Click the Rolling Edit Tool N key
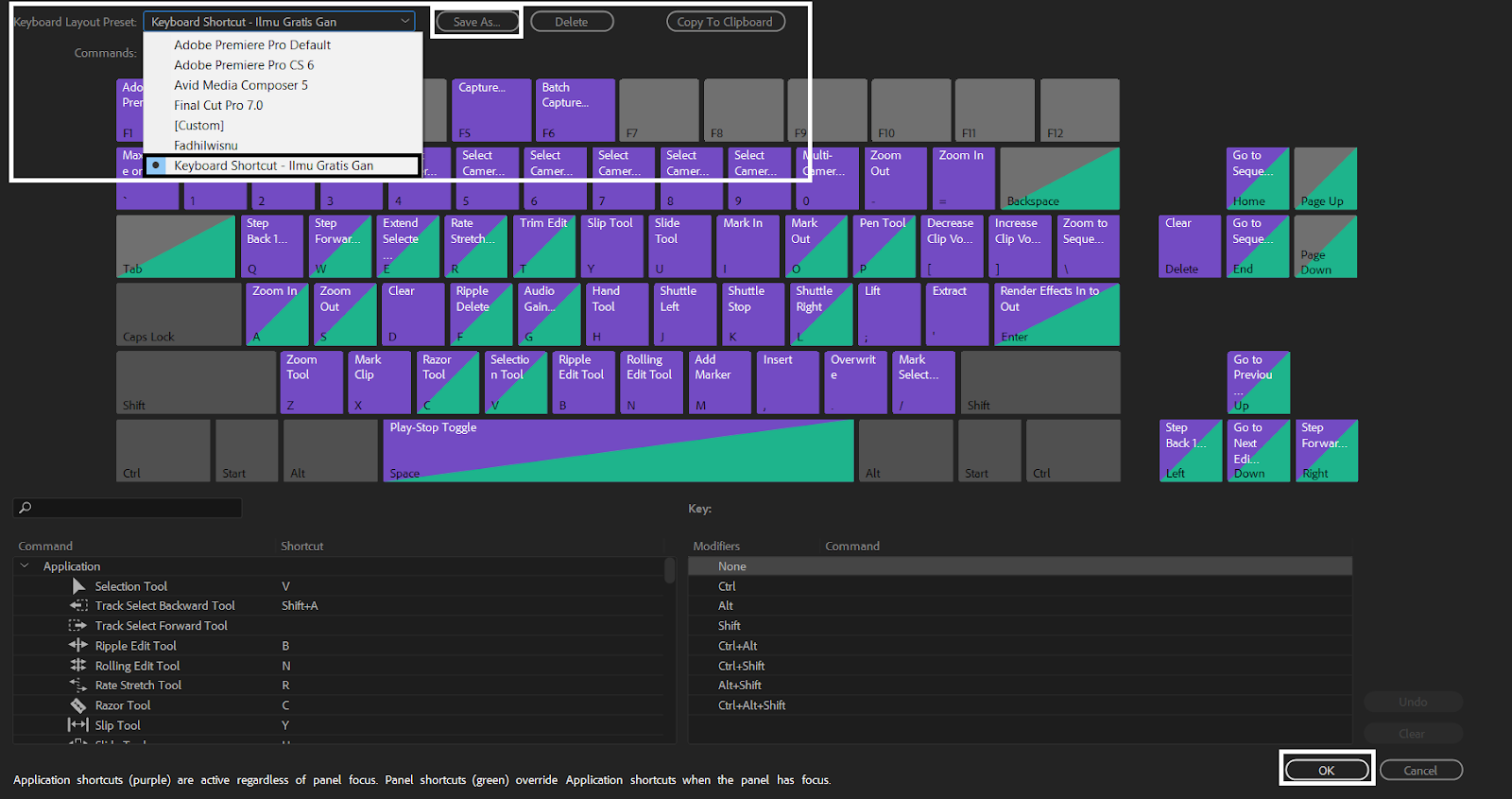 [x=652, y=383]
